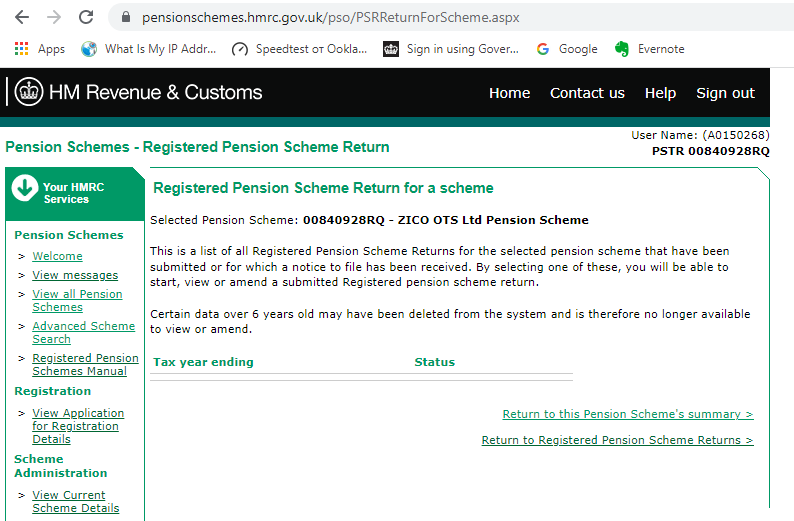
Task: Open the Google bookmark
Action: pyautogui.click(x=567, y=49)
